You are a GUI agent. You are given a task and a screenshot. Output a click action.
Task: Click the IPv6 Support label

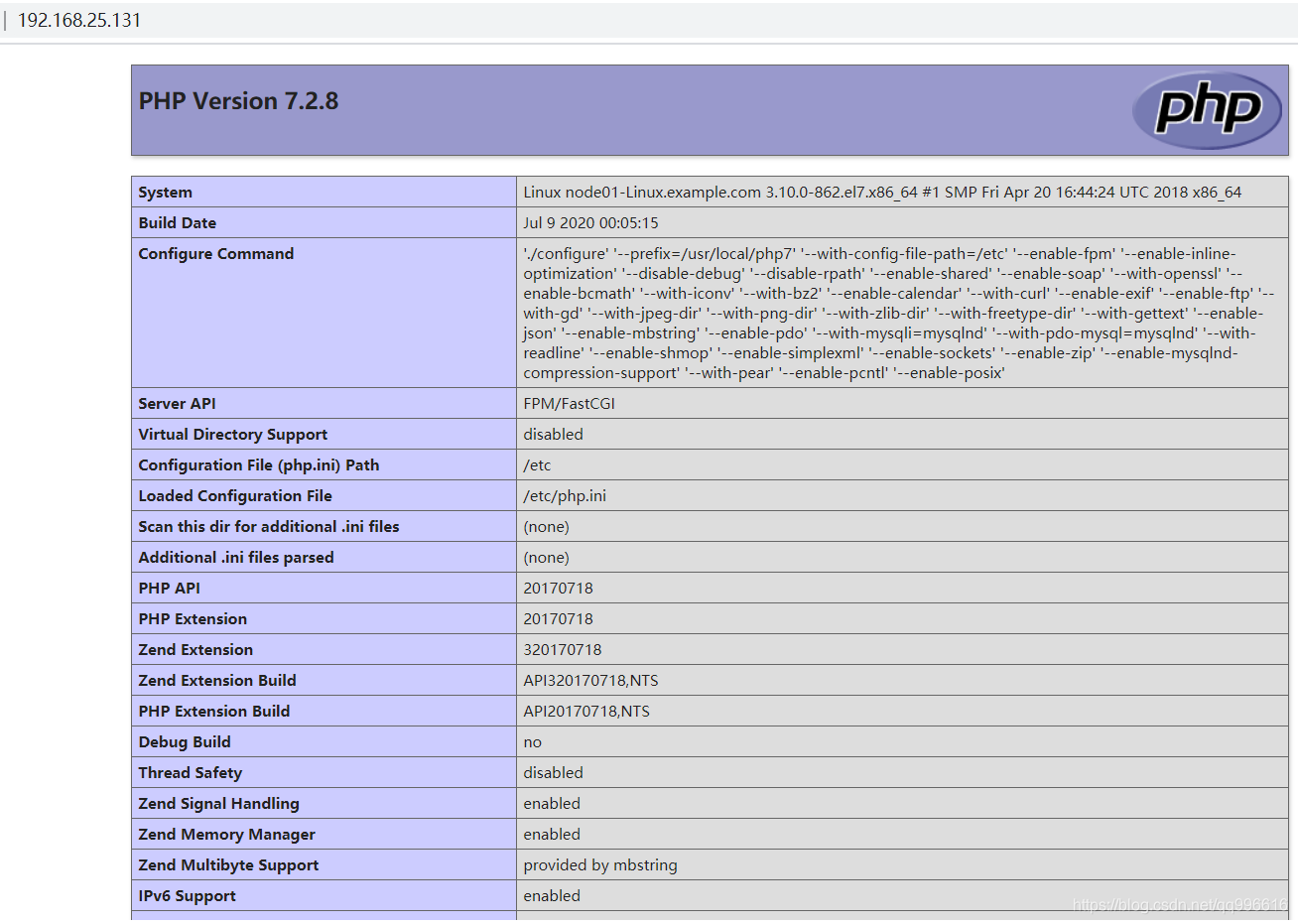(x=188, y=896)
